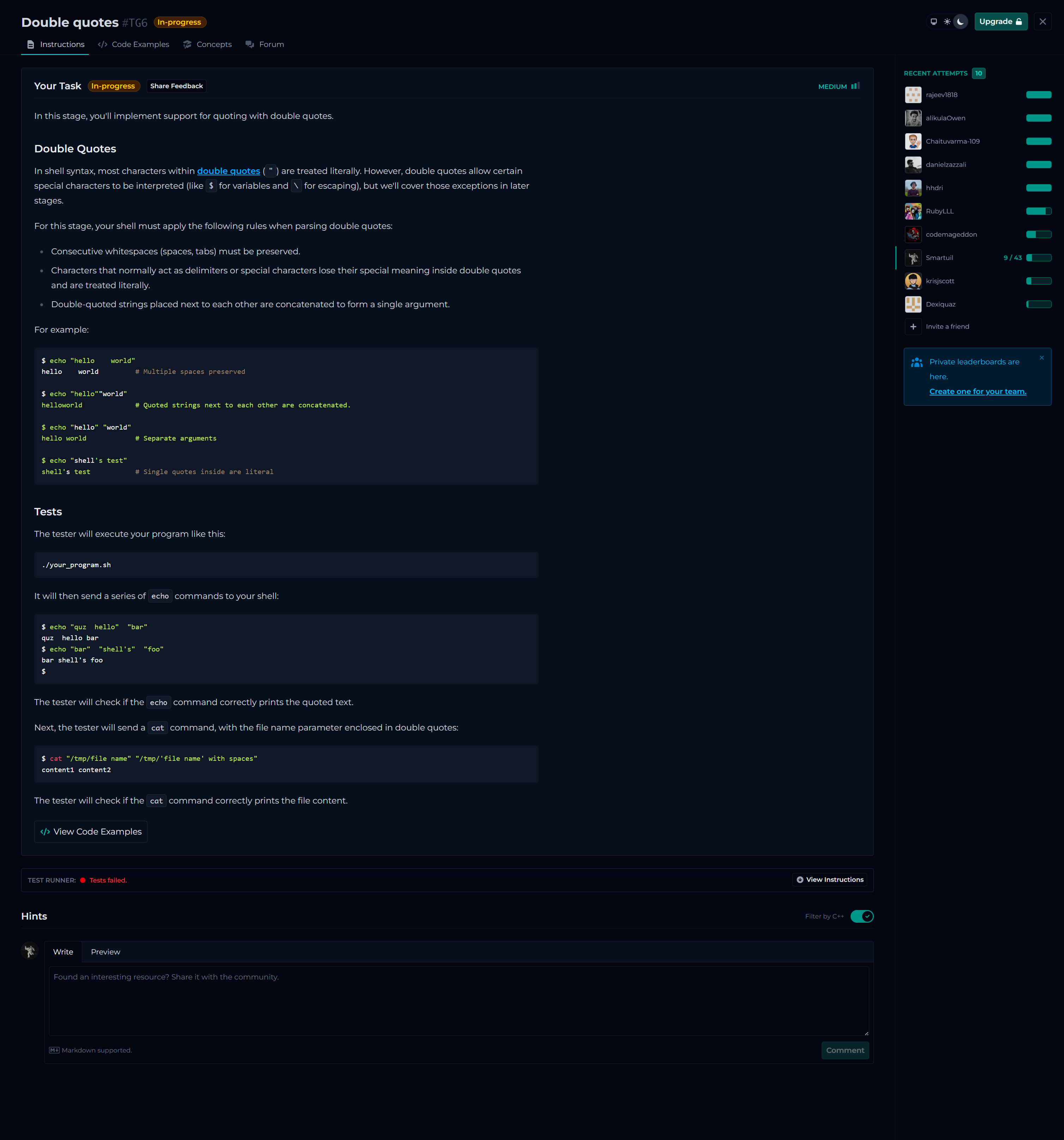The width and height of the screenshot is (1064, 1140).
Task: Click the Share Feedback button
Action: pos(176,86)
